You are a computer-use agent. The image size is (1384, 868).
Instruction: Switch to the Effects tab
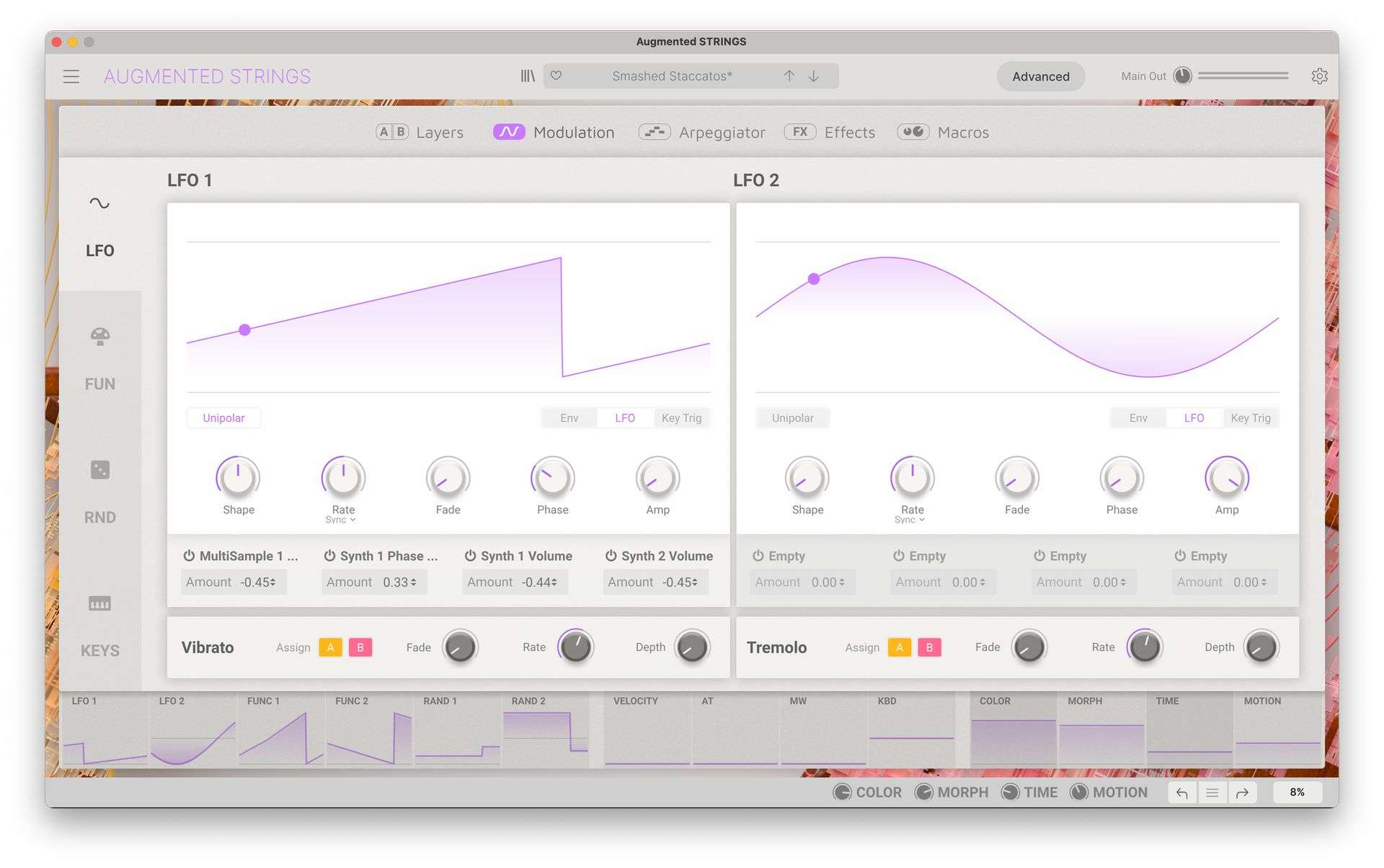tap(830, 132)
